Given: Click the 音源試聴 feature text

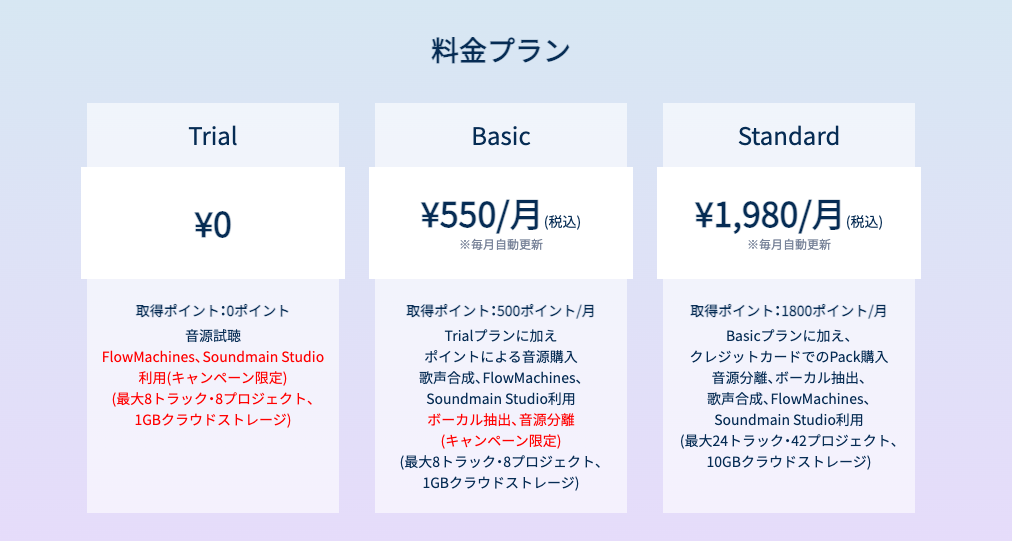Looking at the screenshot, I should (x=213, y=335).
